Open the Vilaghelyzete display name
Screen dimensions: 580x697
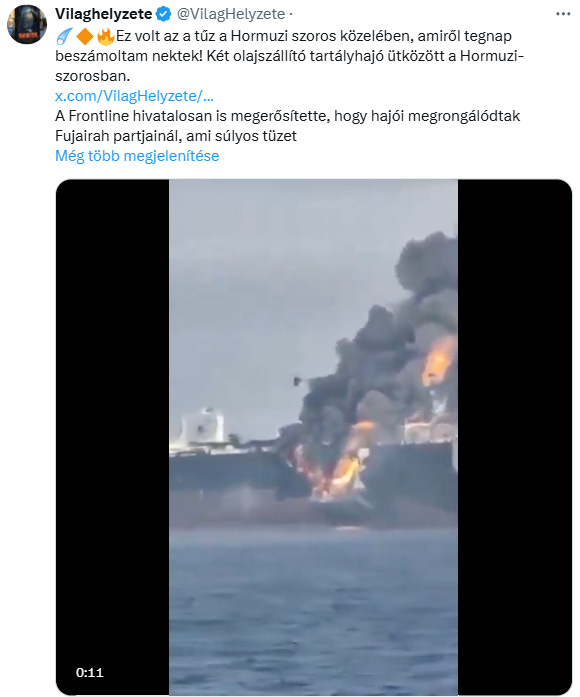point(104,14)
